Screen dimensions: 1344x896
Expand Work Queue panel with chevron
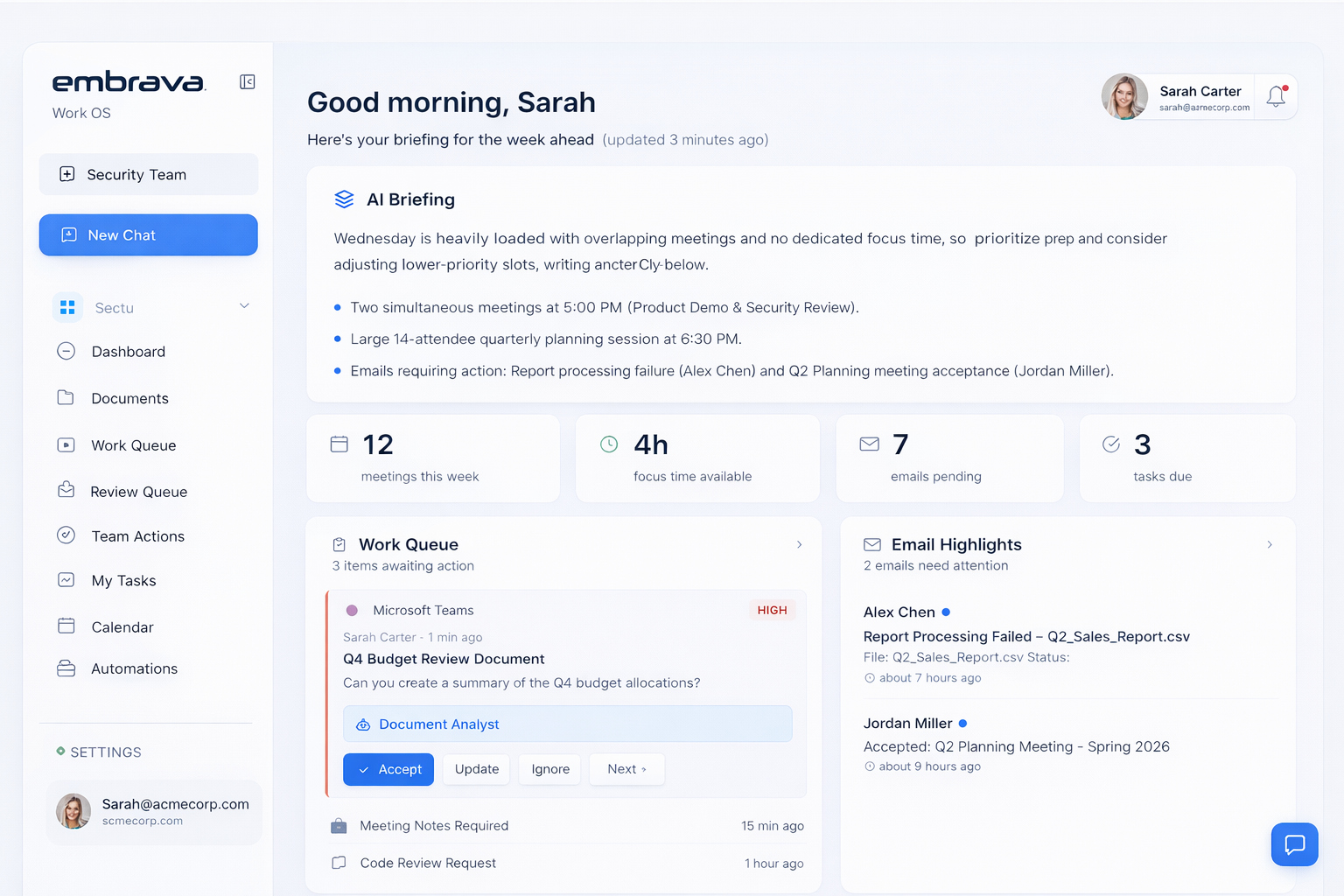point(799,544)
